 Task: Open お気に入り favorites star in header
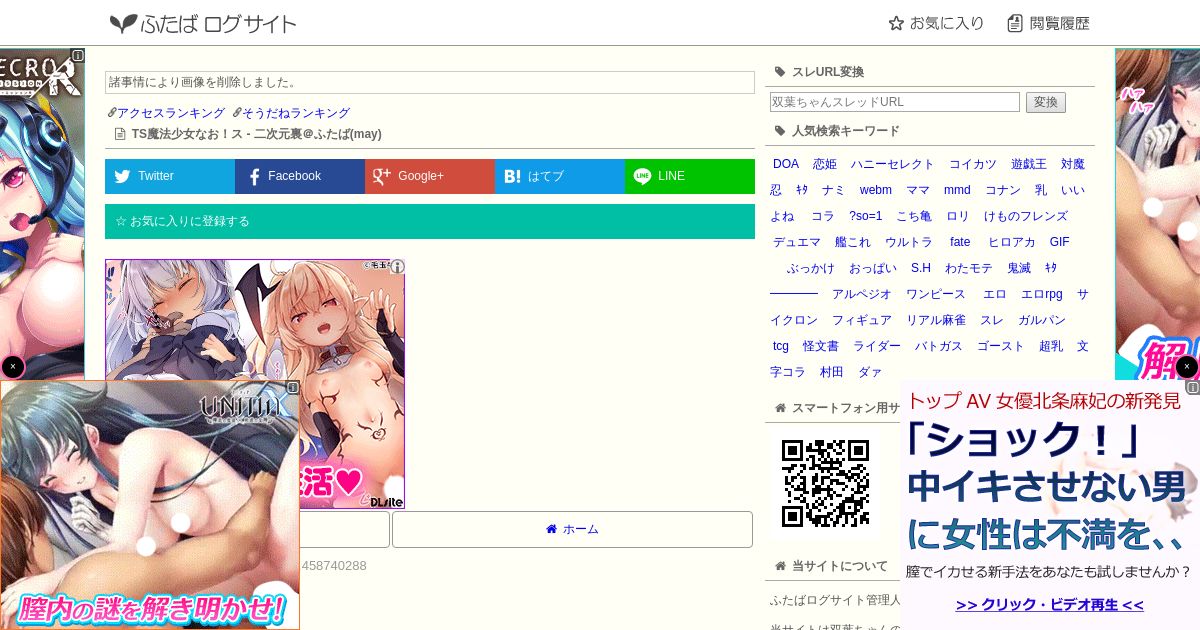pos(936,23)
